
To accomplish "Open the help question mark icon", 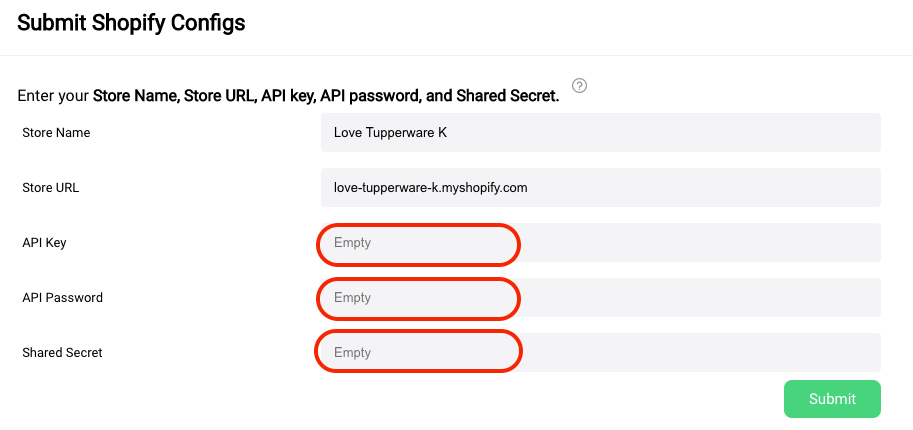I will click(x=579, y=86).
